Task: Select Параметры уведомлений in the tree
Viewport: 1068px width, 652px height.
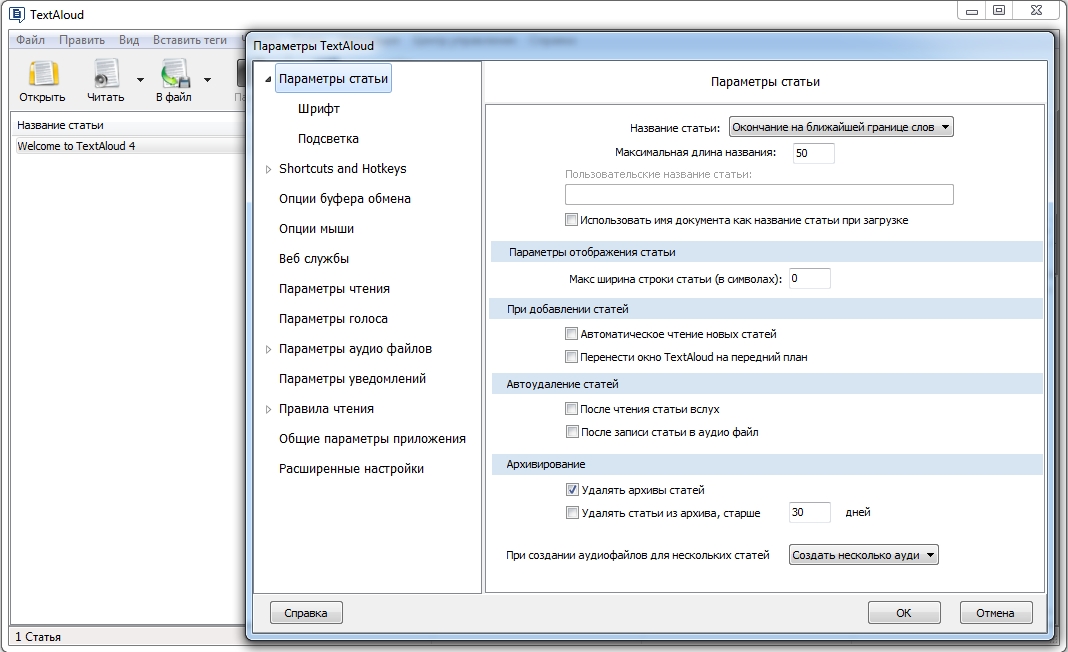Action: coord(352,379)
